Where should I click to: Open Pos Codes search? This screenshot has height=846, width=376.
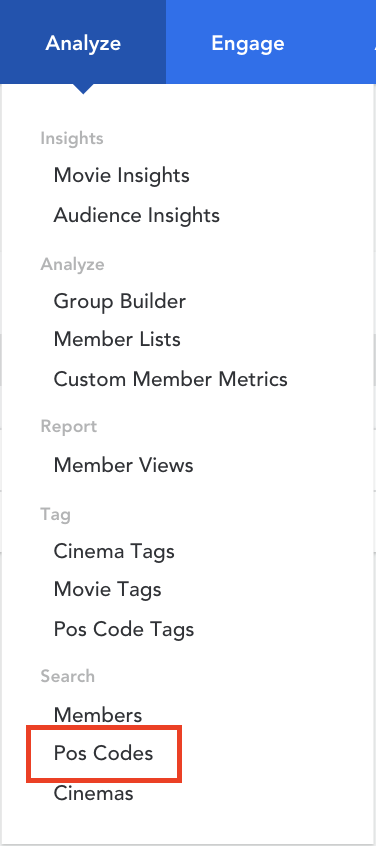(103, 754)
